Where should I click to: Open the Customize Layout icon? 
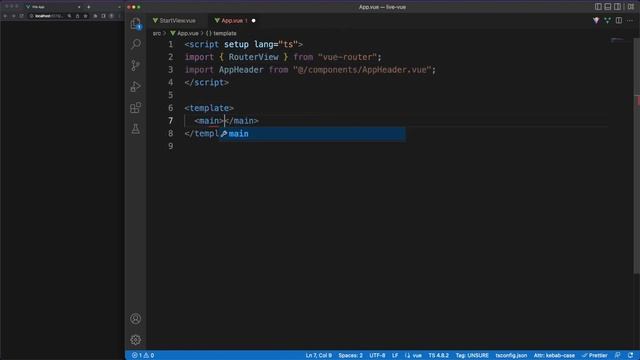631,7
